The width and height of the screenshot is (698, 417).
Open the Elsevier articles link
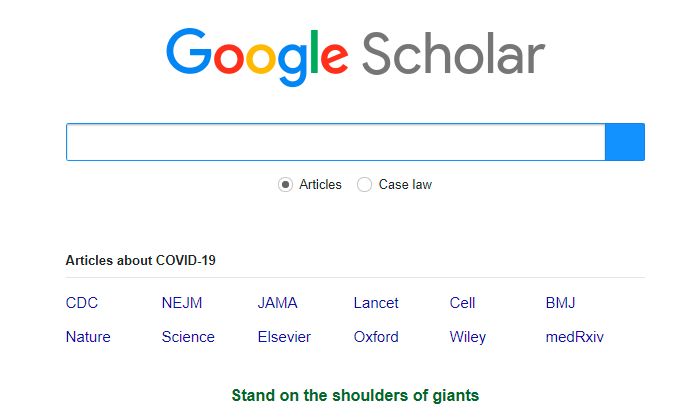(x=284, y=337)
